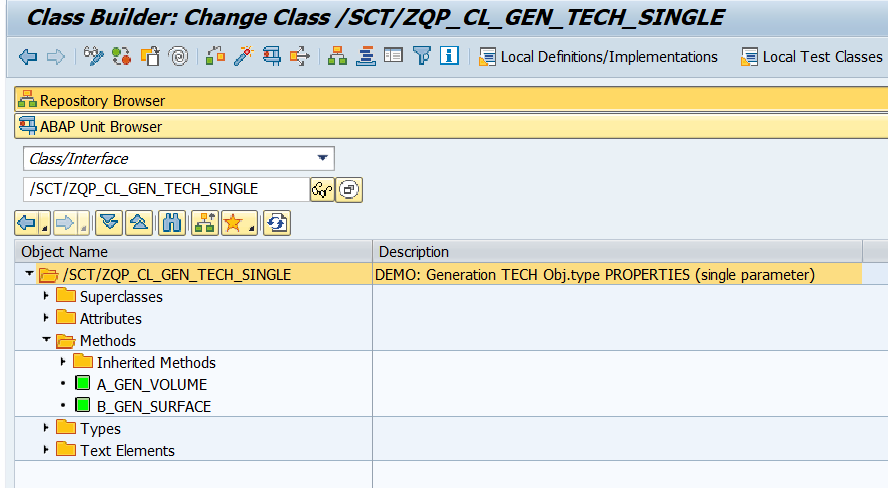888x488 pixels.
Task: Open the class hierarchy display icon
Action: 338,57
